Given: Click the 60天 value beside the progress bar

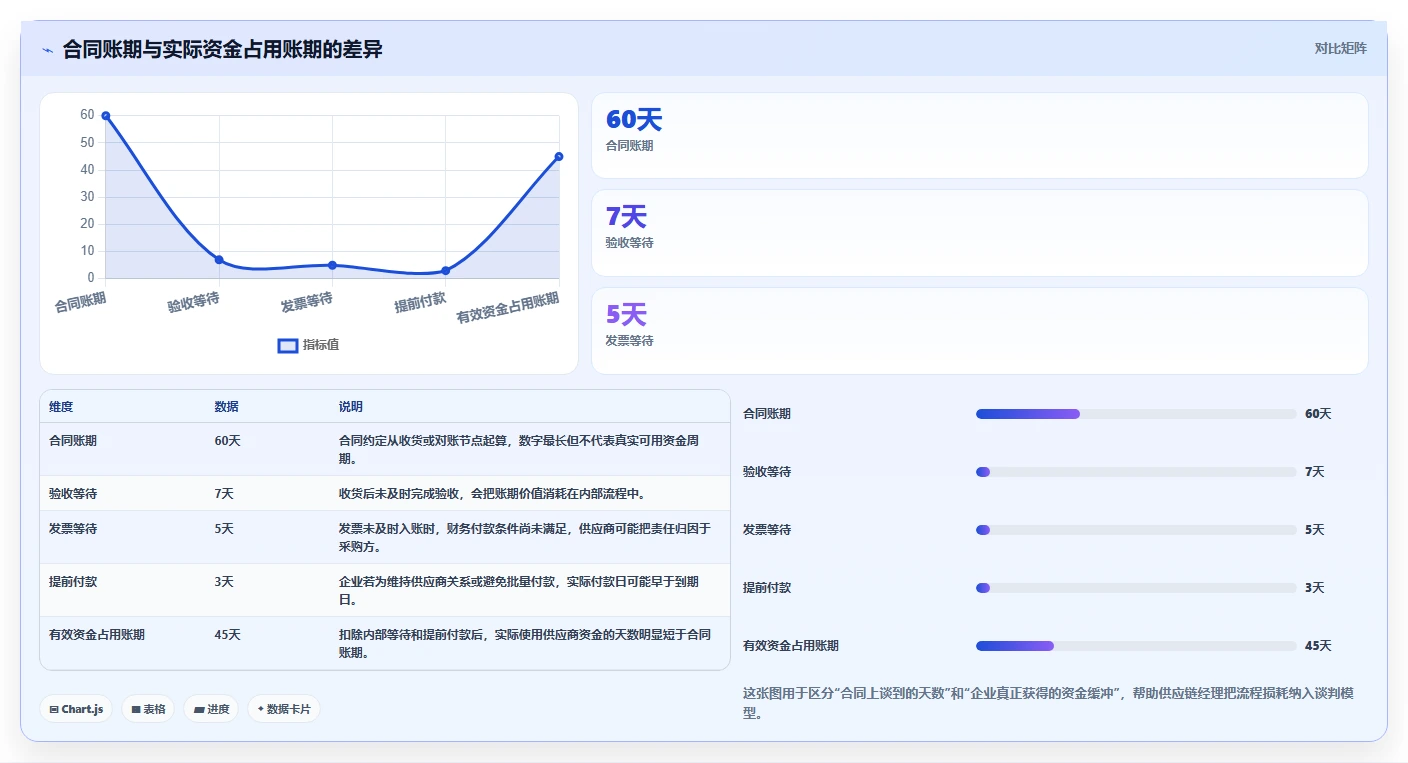Looking at the screenshot, I should click(1318, 414).
